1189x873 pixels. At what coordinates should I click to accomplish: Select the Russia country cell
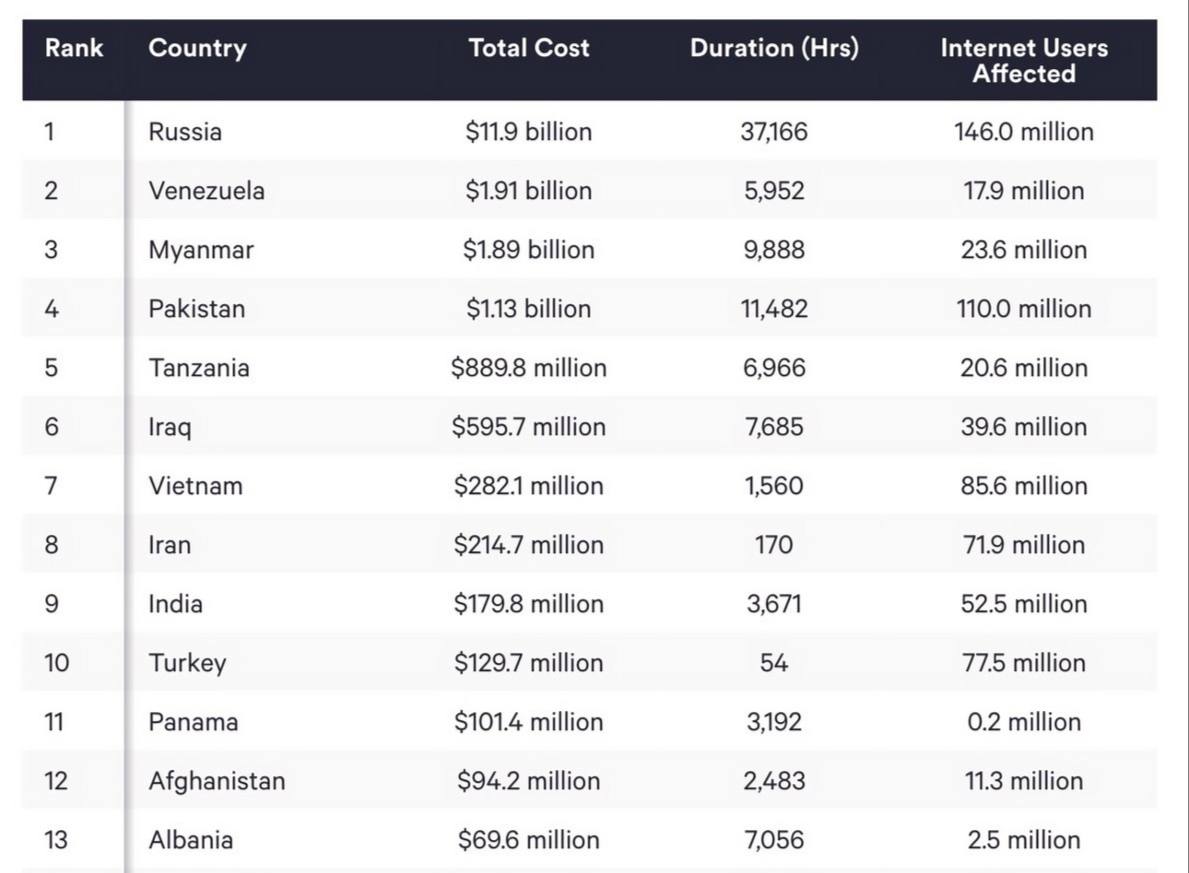tap(185, 132)
